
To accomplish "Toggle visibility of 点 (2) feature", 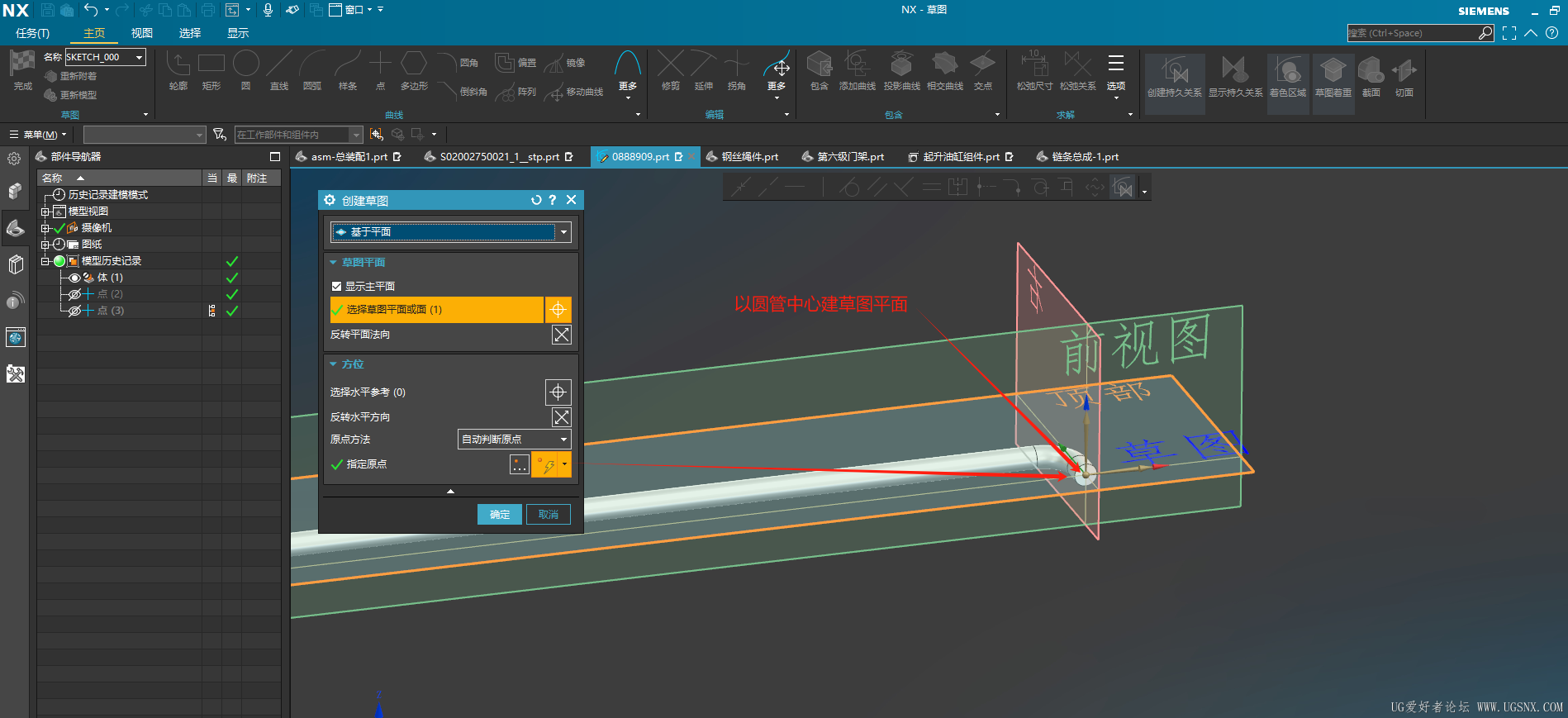I will click(x=74, y=294).
